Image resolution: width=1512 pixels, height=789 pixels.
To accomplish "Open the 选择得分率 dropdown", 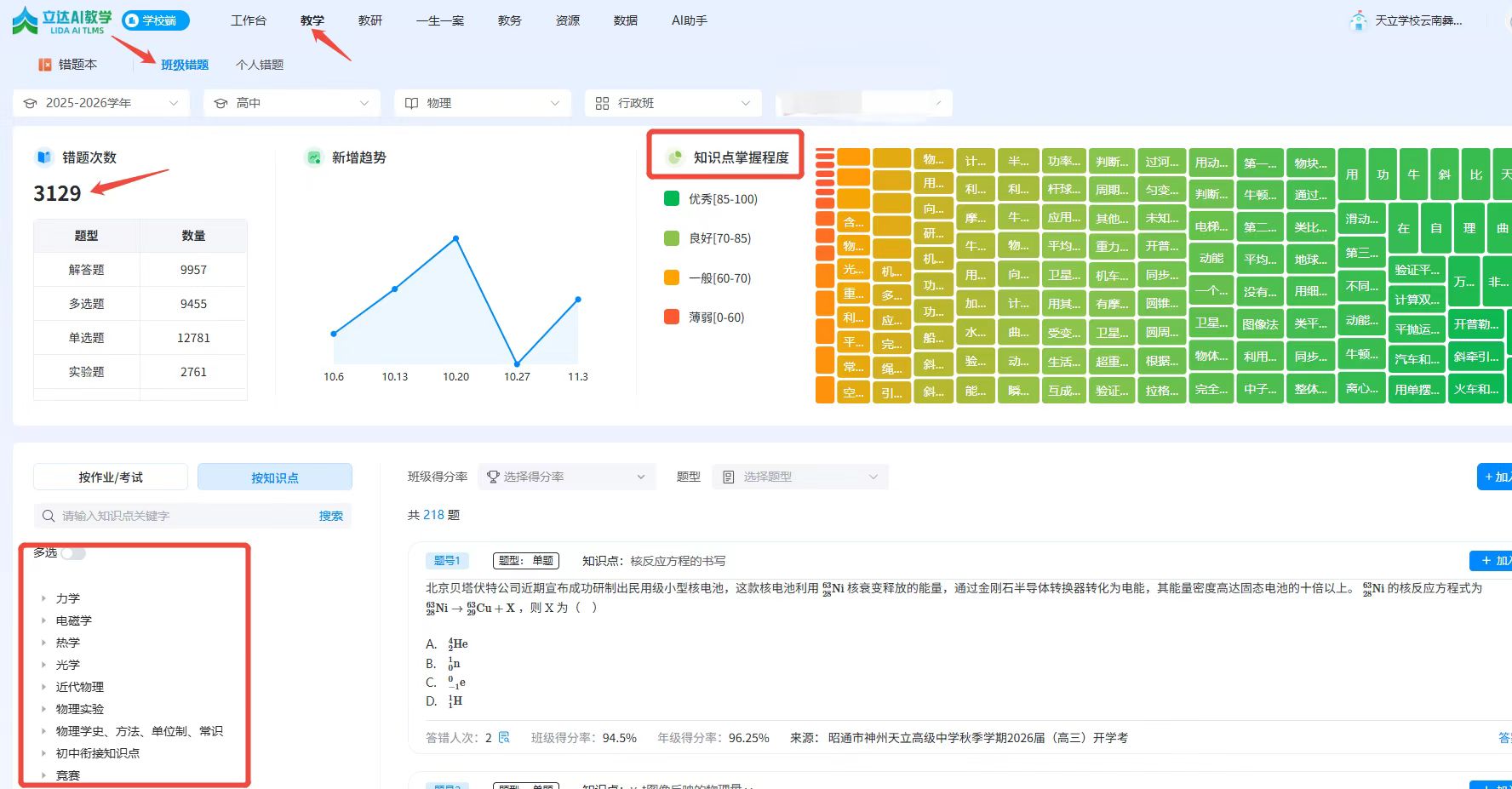I will (x=566, y=477).
